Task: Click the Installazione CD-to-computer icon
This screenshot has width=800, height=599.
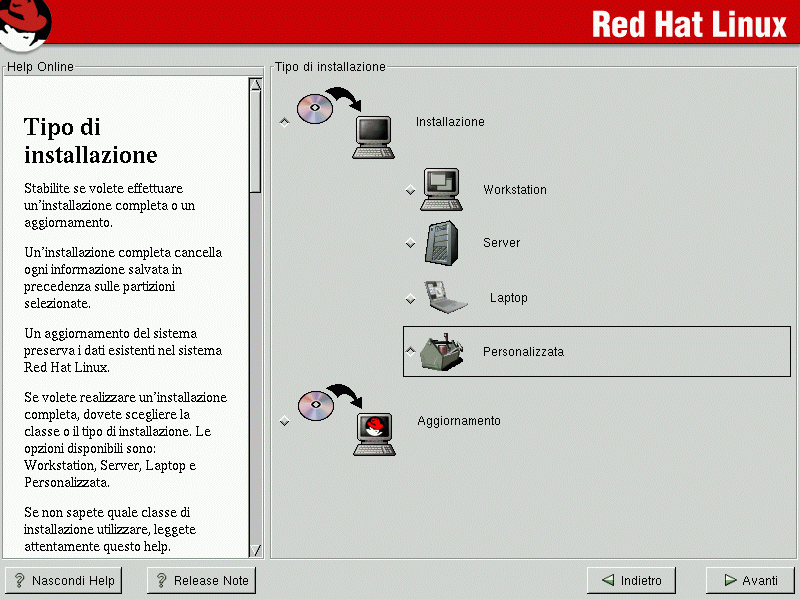Action: (345, 122)
